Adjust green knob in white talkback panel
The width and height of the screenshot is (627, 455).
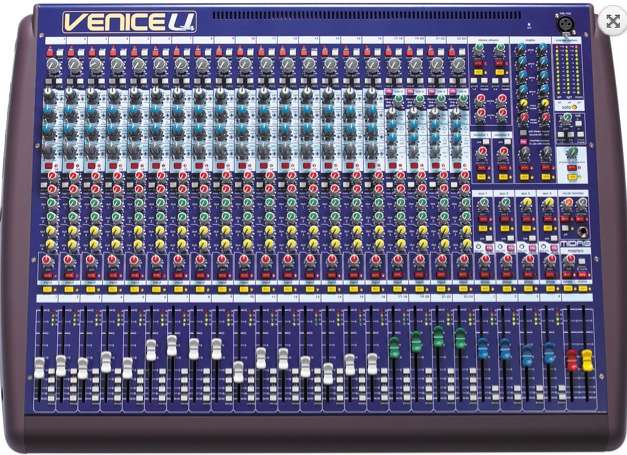tap(572, 153)
